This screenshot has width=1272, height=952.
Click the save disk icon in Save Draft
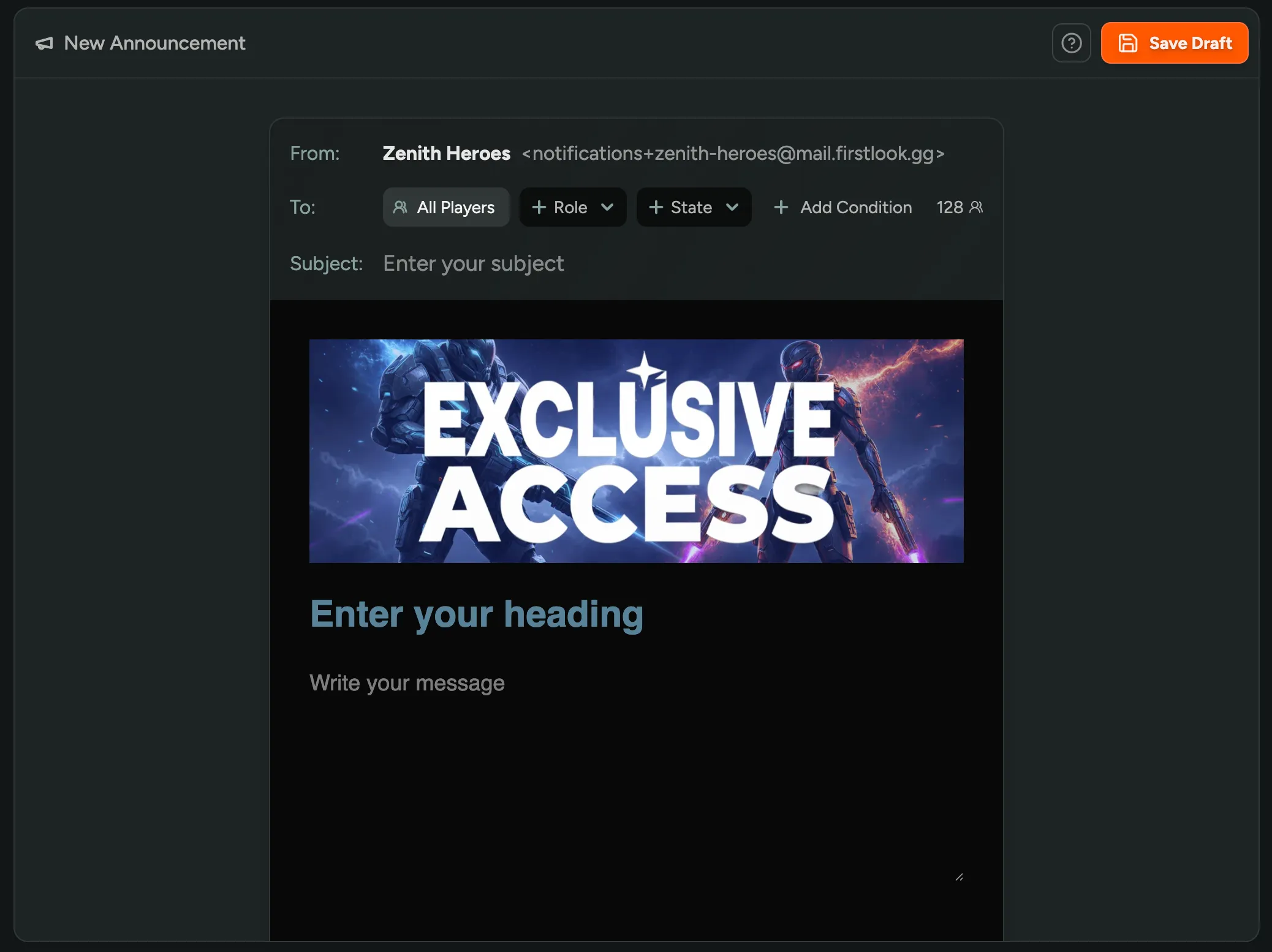(1129, 42)
